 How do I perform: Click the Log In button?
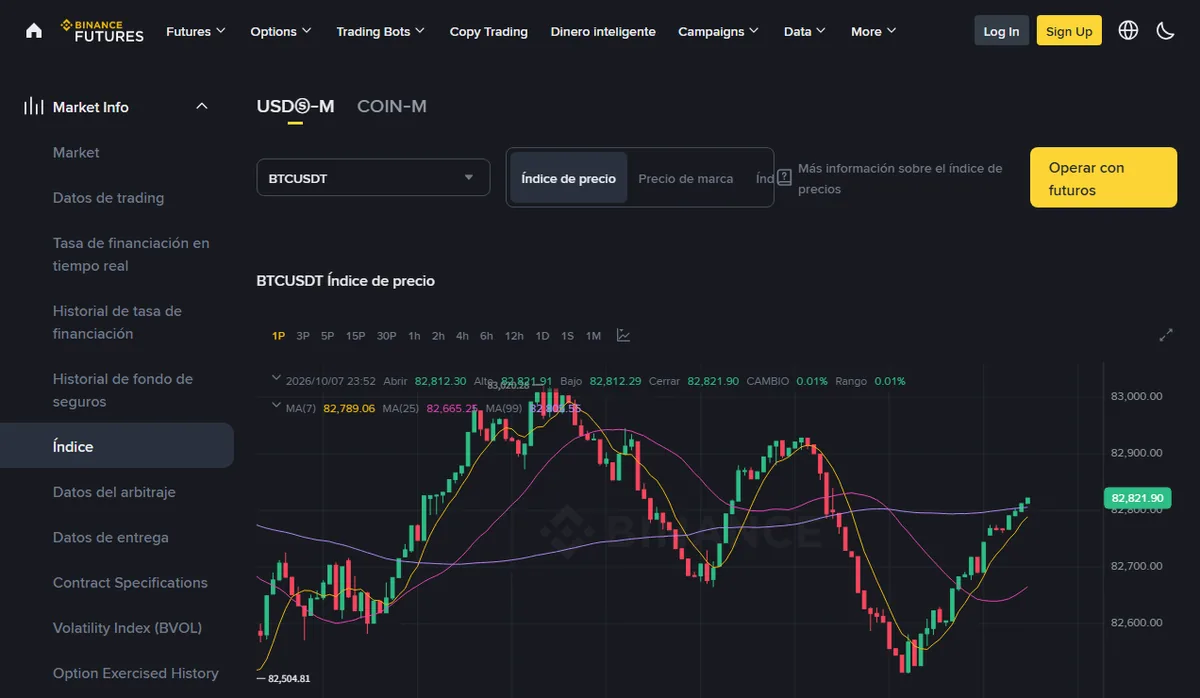tap(1001, 31)
